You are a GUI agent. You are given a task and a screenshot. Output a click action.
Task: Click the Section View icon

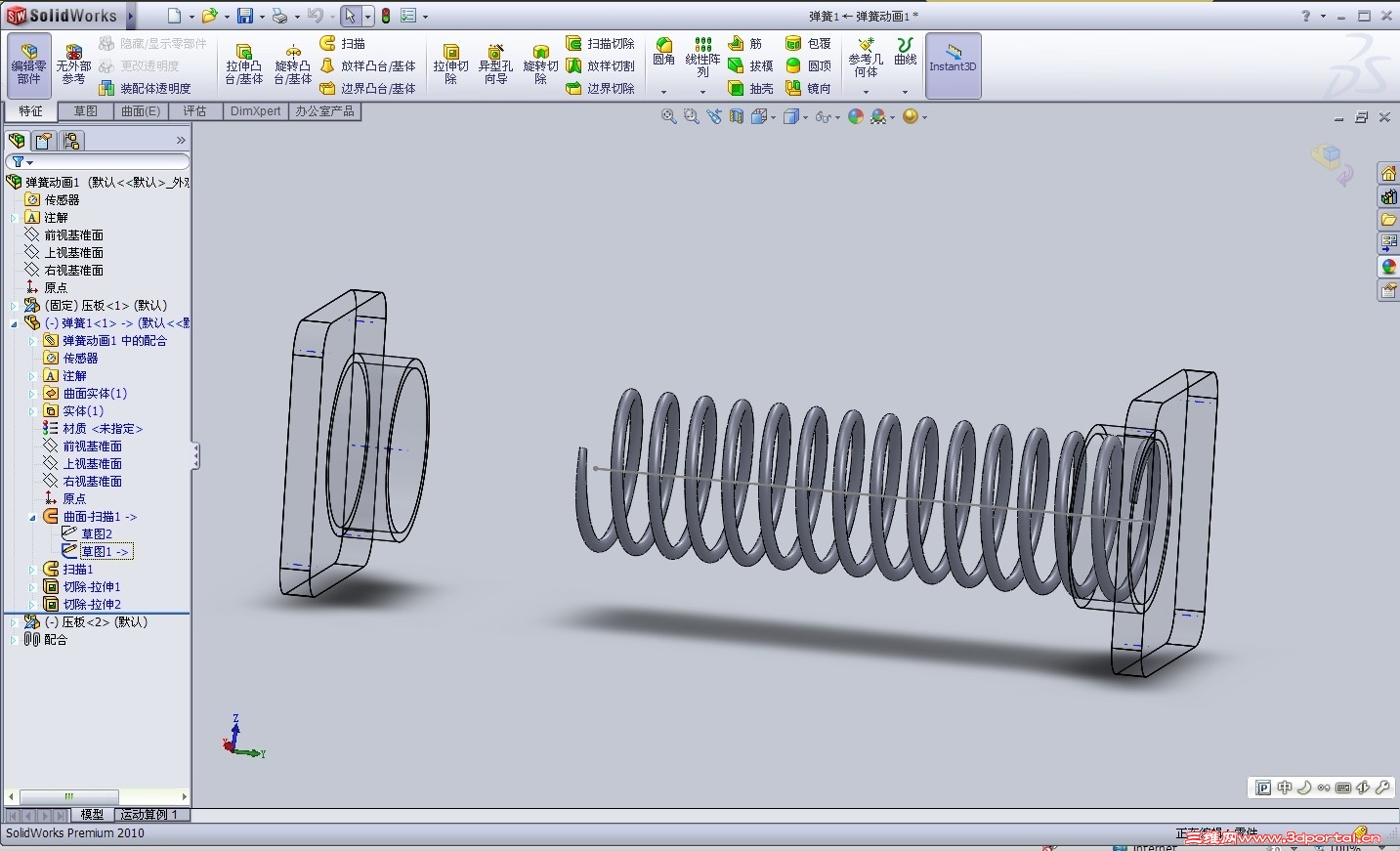pos(737,116)
